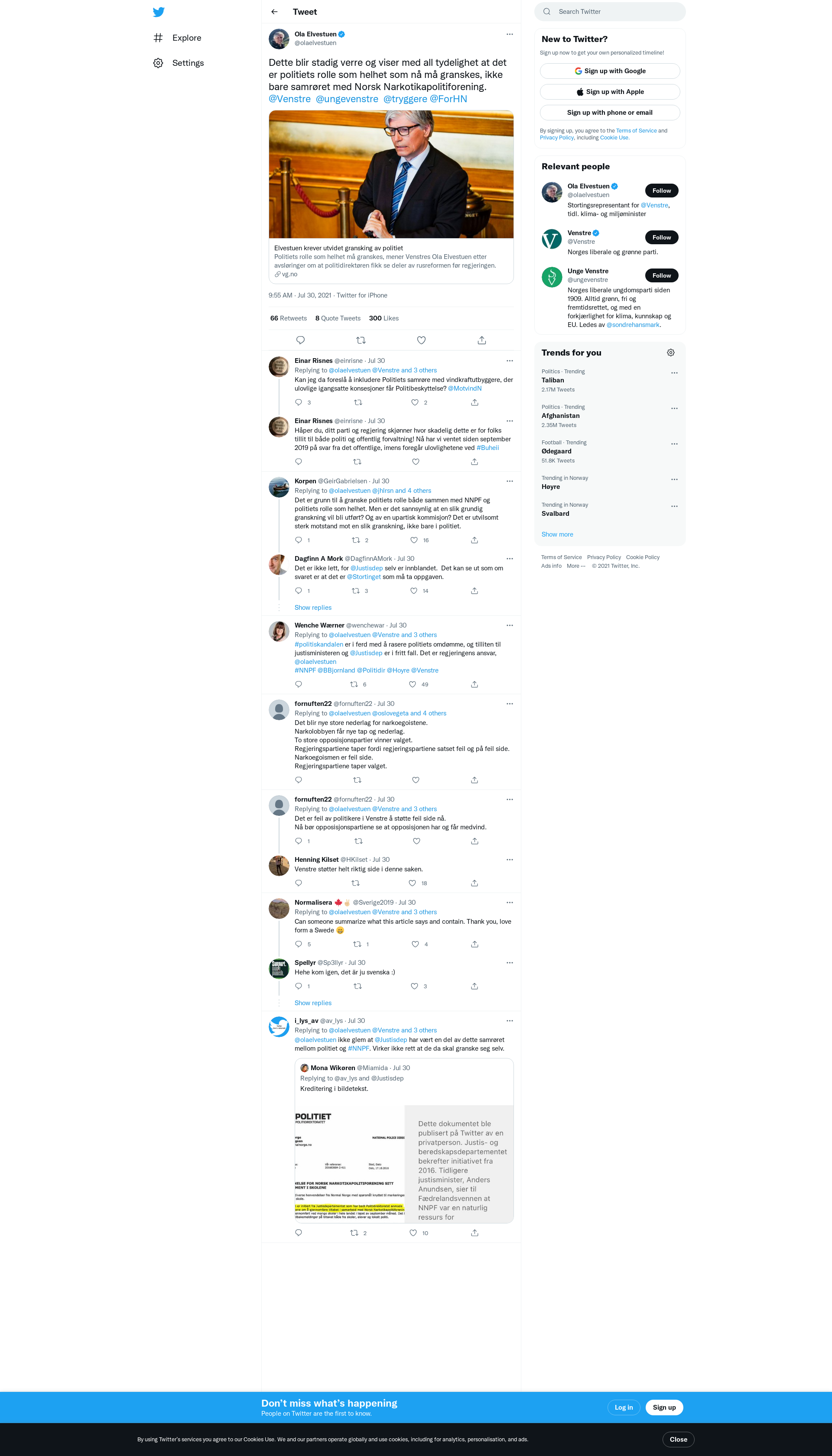Screen dimensions: 832x1456
Task: Open Trends for you settings gear
Action: point(671,353)
